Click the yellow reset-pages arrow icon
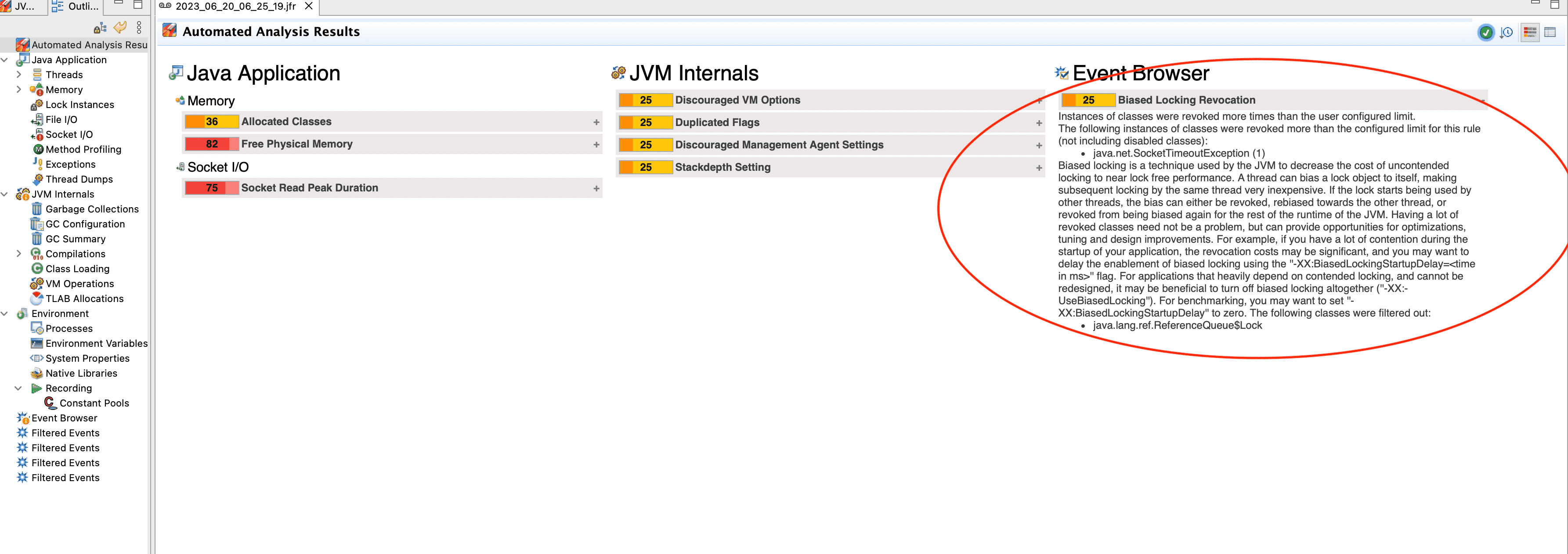This screenshot has width=1568, height=554. (x=120, y=27)
